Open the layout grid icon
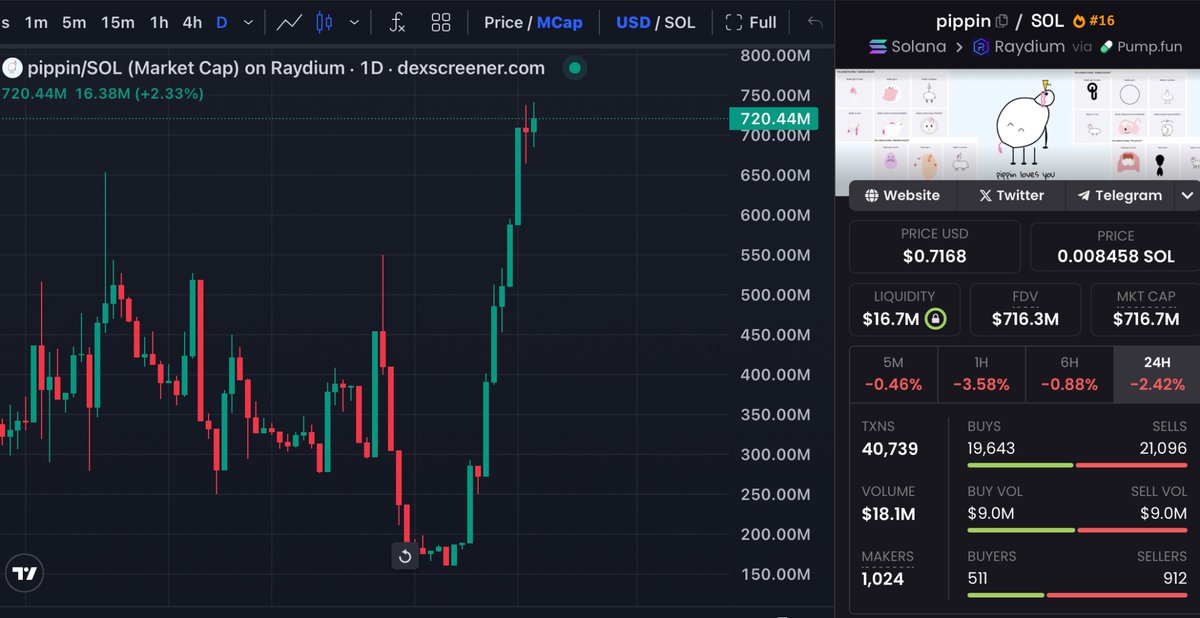Viewport: 1200px width, 618px height. click(442, 21)
